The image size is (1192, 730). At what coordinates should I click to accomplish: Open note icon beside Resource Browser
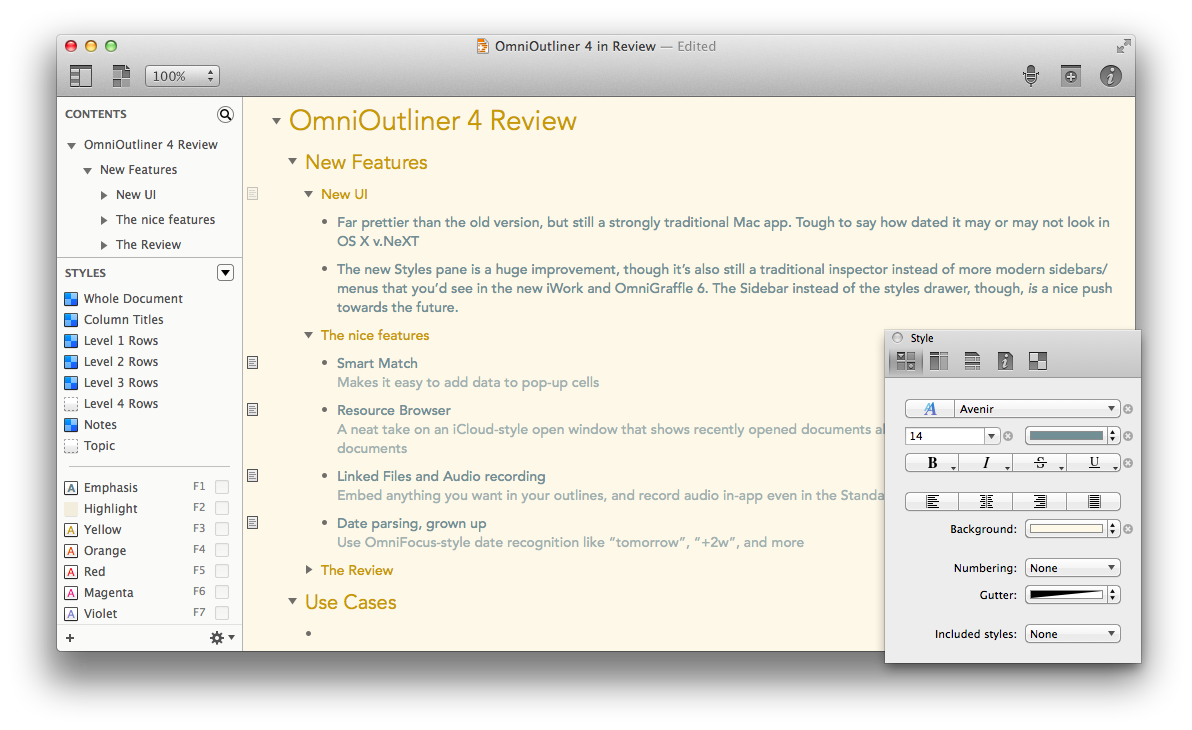[253, 410]
